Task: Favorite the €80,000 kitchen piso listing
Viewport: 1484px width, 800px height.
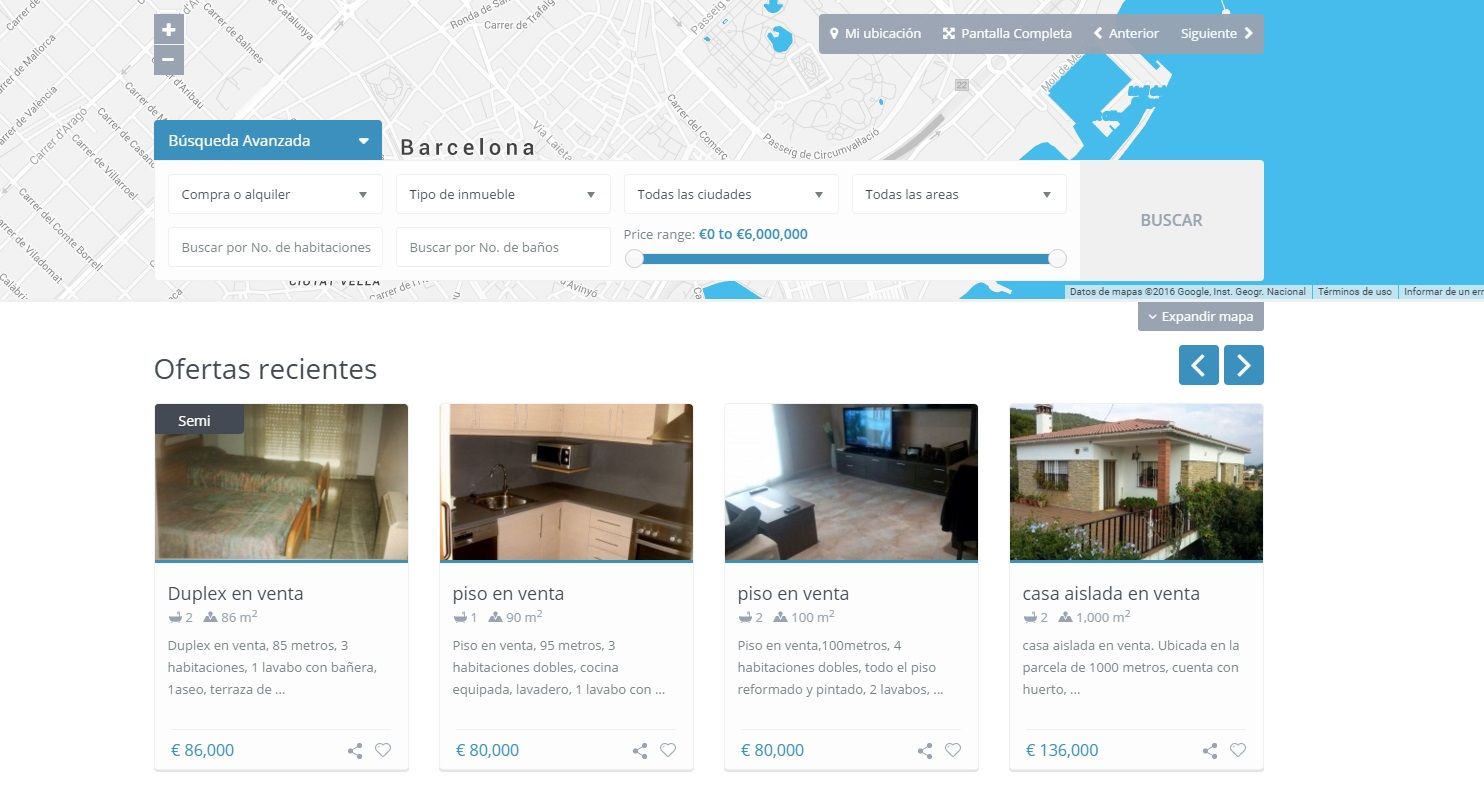Action: click(x=668, y=750)
